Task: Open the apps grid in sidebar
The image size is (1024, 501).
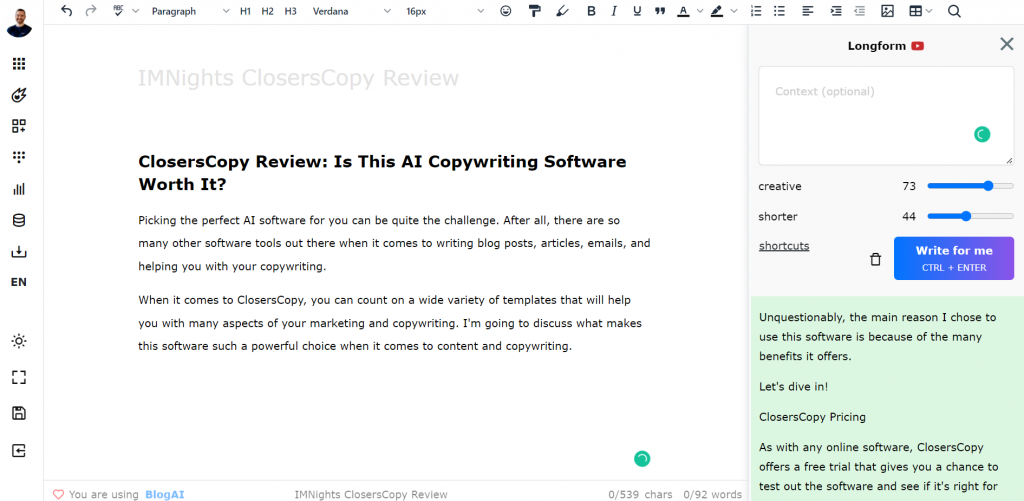Action: (x=19, y=63)
